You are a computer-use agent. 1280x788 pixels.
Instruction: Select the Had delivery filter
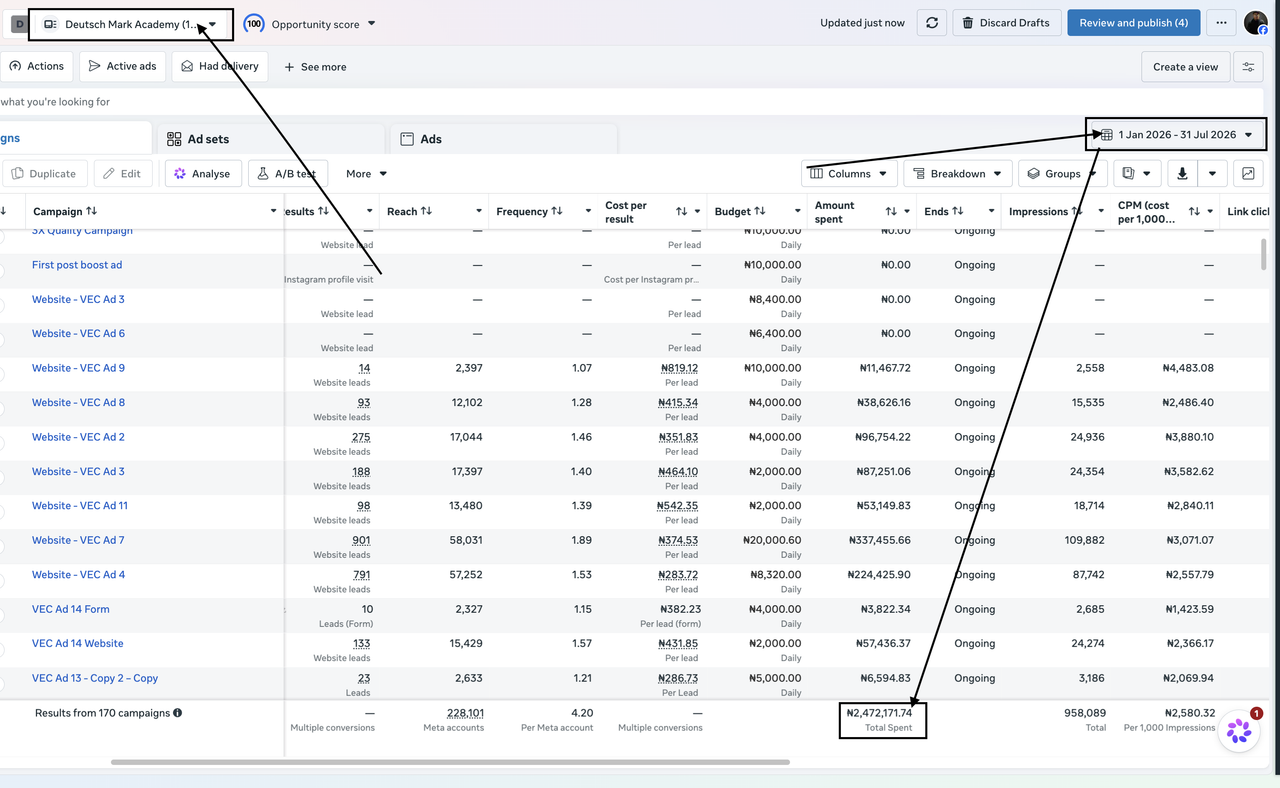pos(219,67)
